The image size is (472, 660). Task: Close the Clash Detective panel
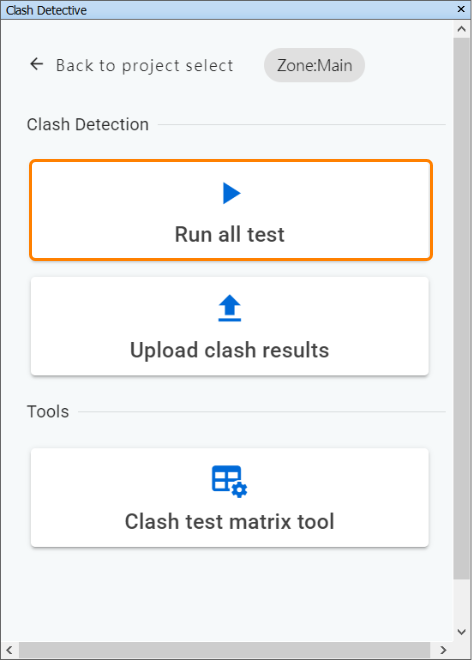tap(461, 9)
